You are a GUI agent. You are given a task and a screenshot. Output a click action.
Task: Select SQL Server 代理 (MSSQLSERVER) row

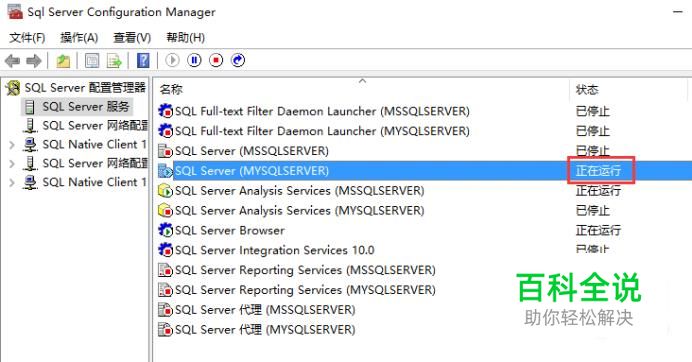click(265, 309)
